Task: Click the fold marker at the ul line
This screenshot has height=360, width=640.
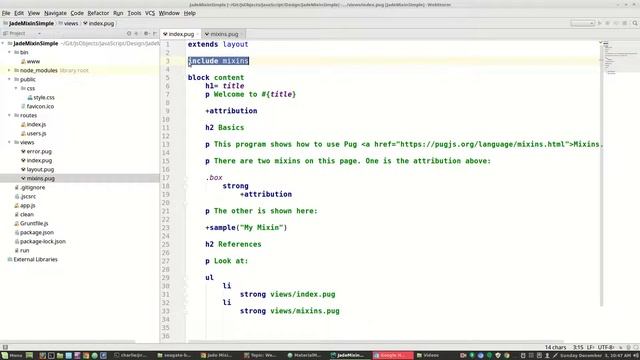Action: [186, 278]
